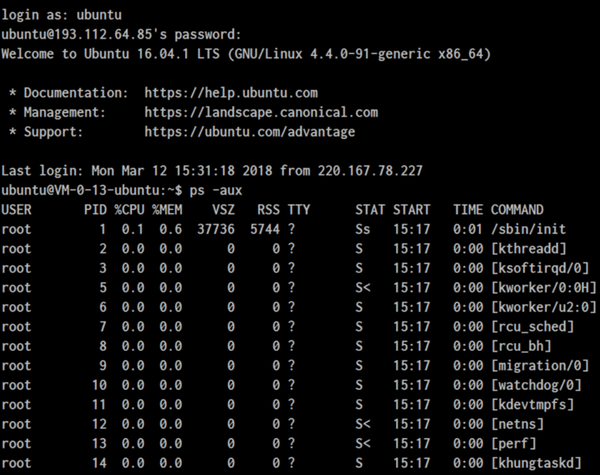
Task: Click the [kdevtmpfs] process name
Action: click(532, 405)
